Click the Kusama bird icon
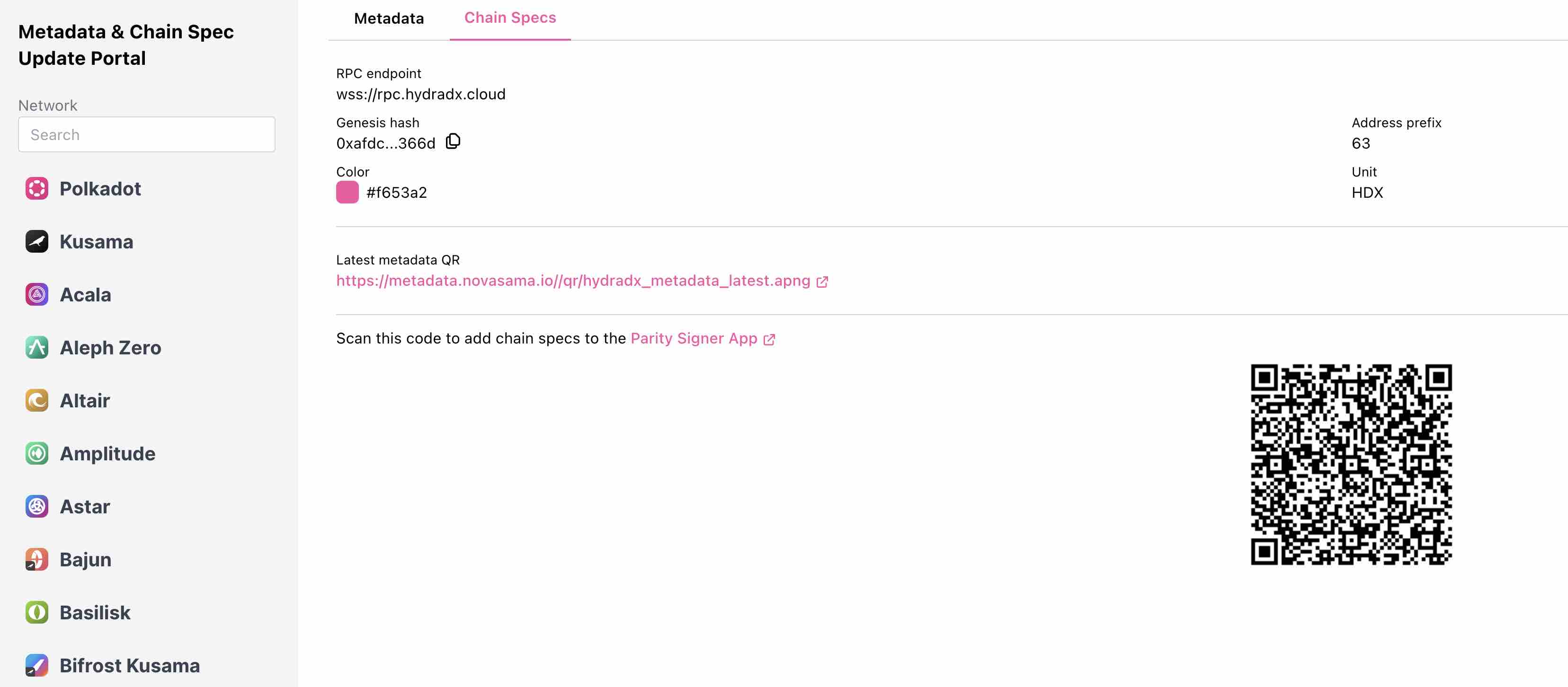 click(x=36, y=242)
